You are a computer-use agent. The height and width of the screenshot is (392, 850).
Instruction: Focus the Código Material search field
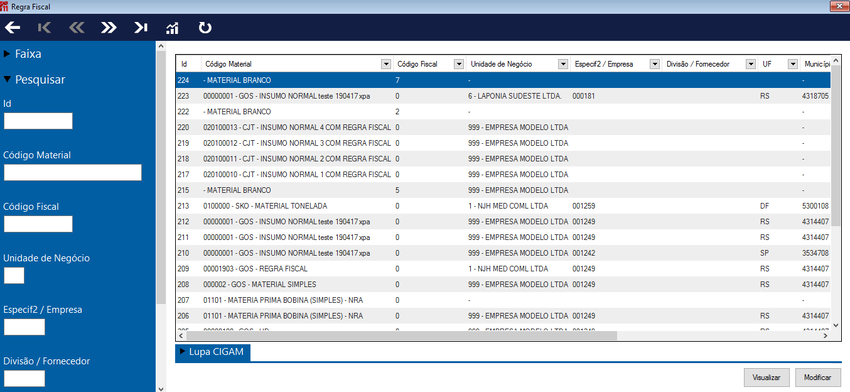pyautogui.click(x=73, y=172)
